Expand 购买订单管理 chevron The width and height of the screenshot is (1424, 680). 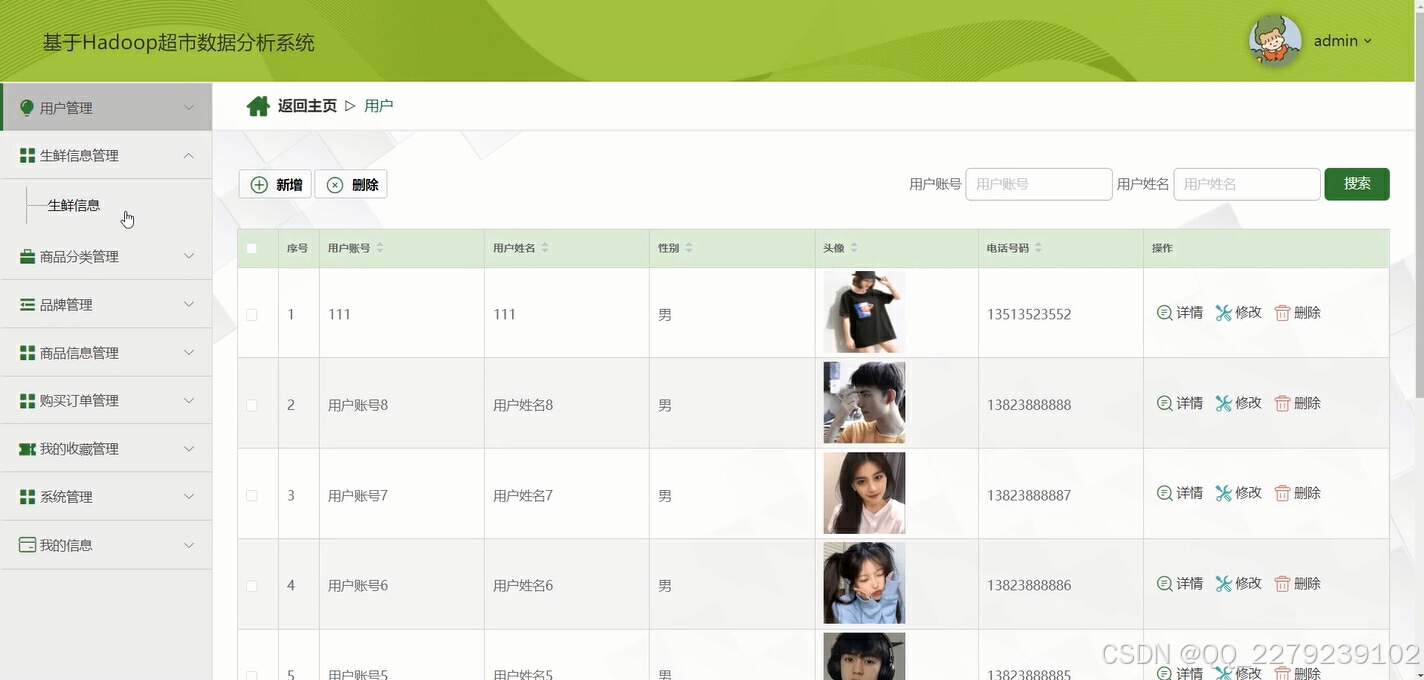pyautogui.click(x=189, y=401)
